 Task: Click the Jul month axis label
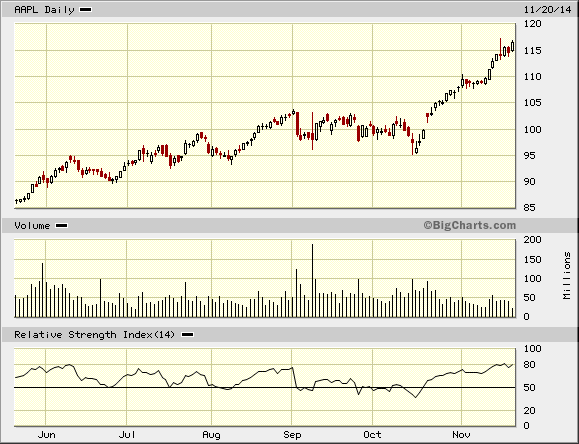coord(127,435)
